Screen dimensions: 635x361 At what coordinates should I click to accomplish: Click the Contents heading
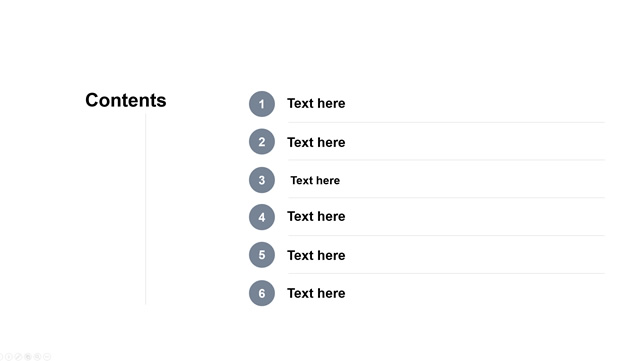coord(126,100)
